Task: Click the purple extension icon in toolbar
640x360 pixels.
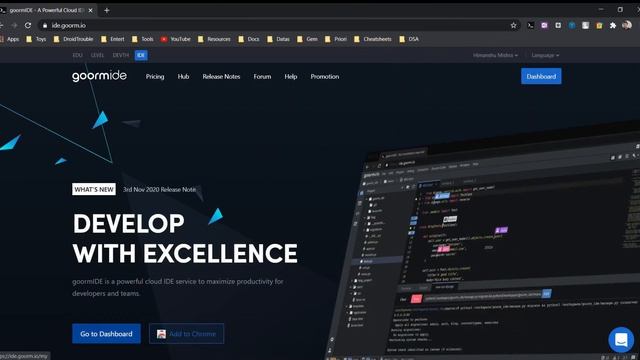Action: click(544, 25)
